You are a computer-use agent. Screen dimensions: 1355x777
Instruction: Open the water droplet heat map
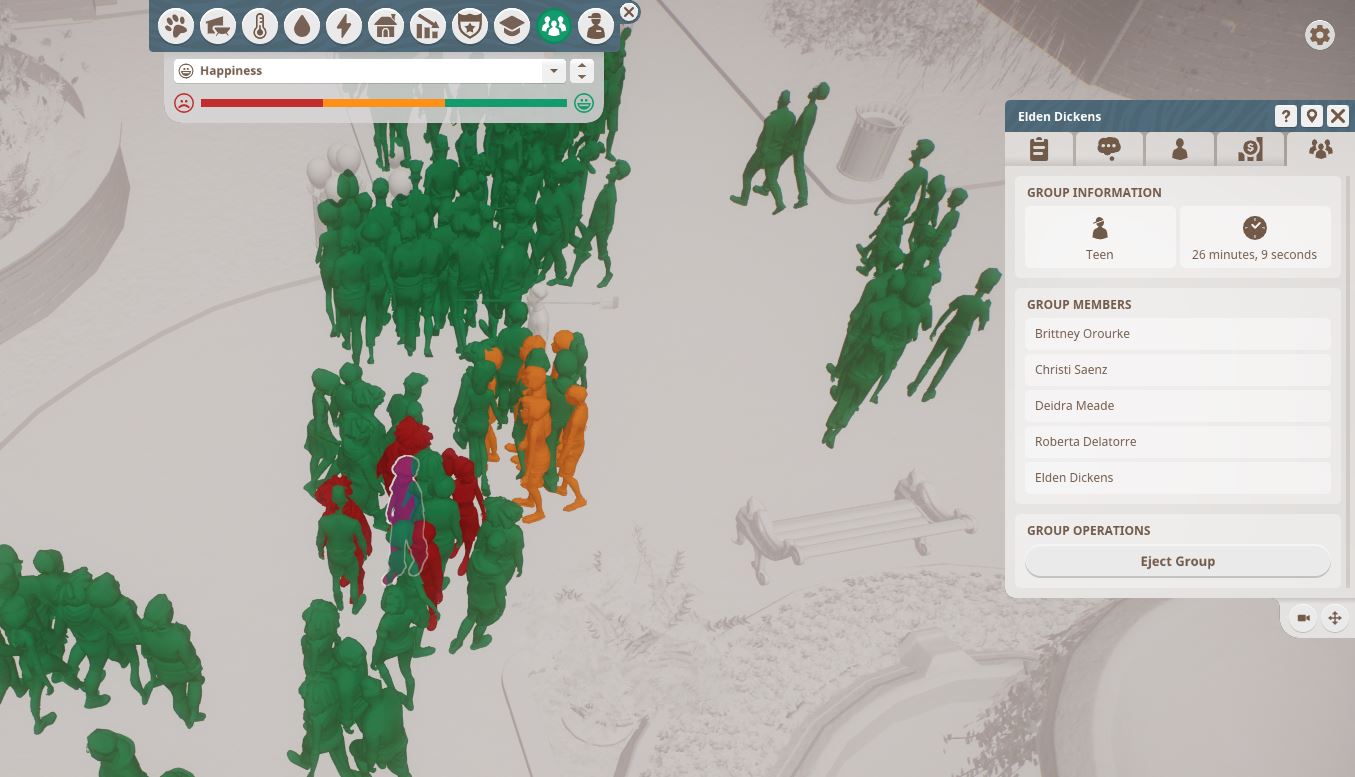coord(302,26)
